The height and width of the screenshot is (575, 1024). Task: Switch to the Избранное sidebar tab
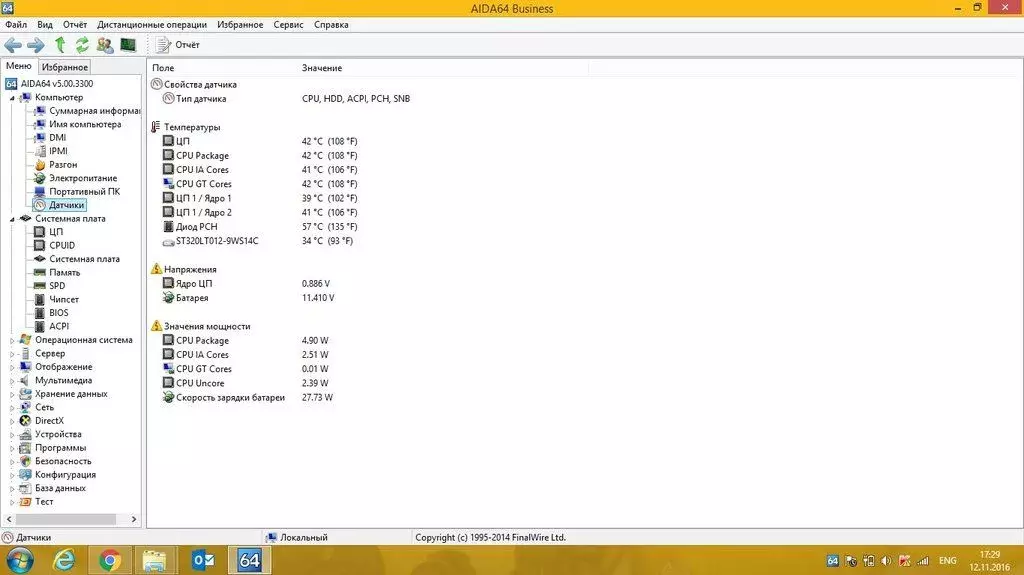pyautogui.click(x=65, y=67)
